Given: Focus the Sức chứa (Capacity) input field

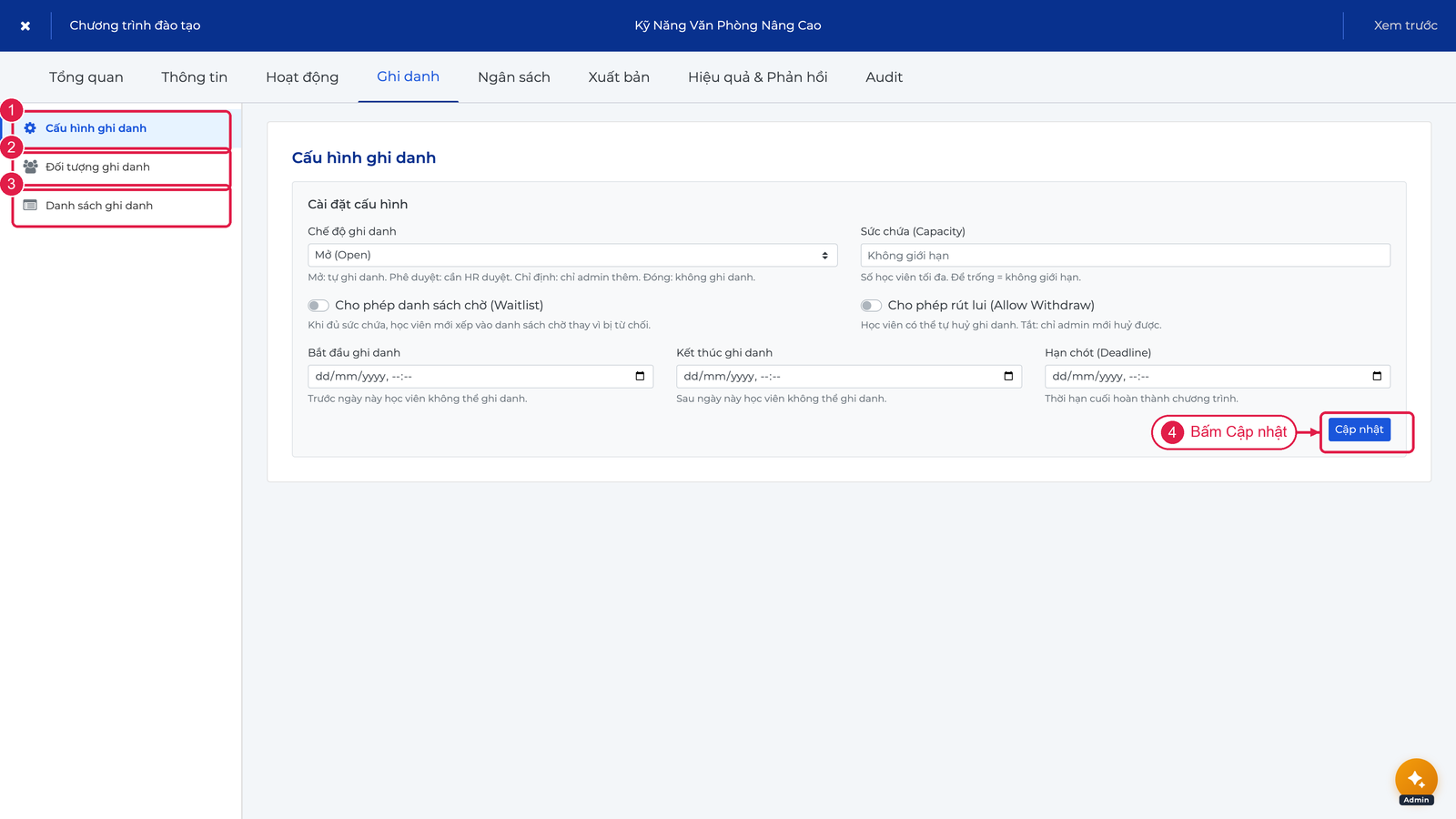Looking at the screenshot, I should [1126, 255].
